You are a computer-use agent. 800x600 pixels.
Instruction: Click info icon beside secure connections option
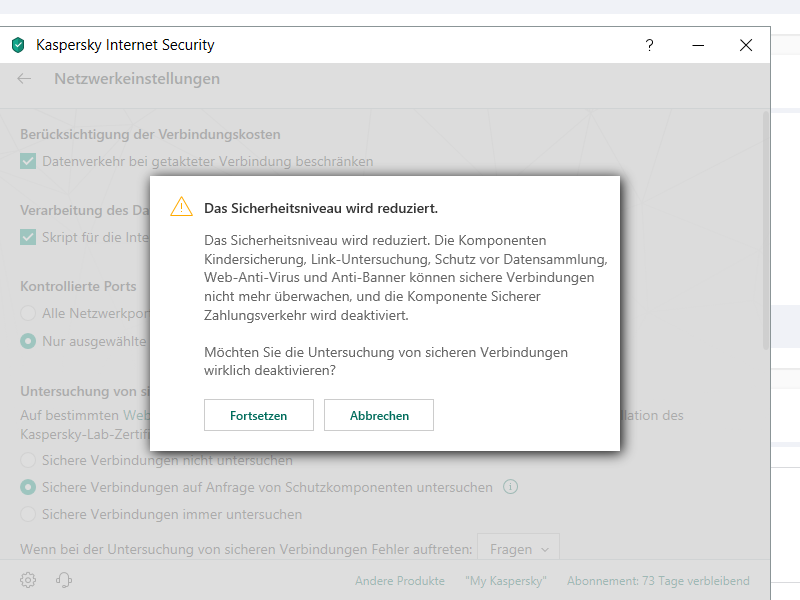[x=510, y=487]
